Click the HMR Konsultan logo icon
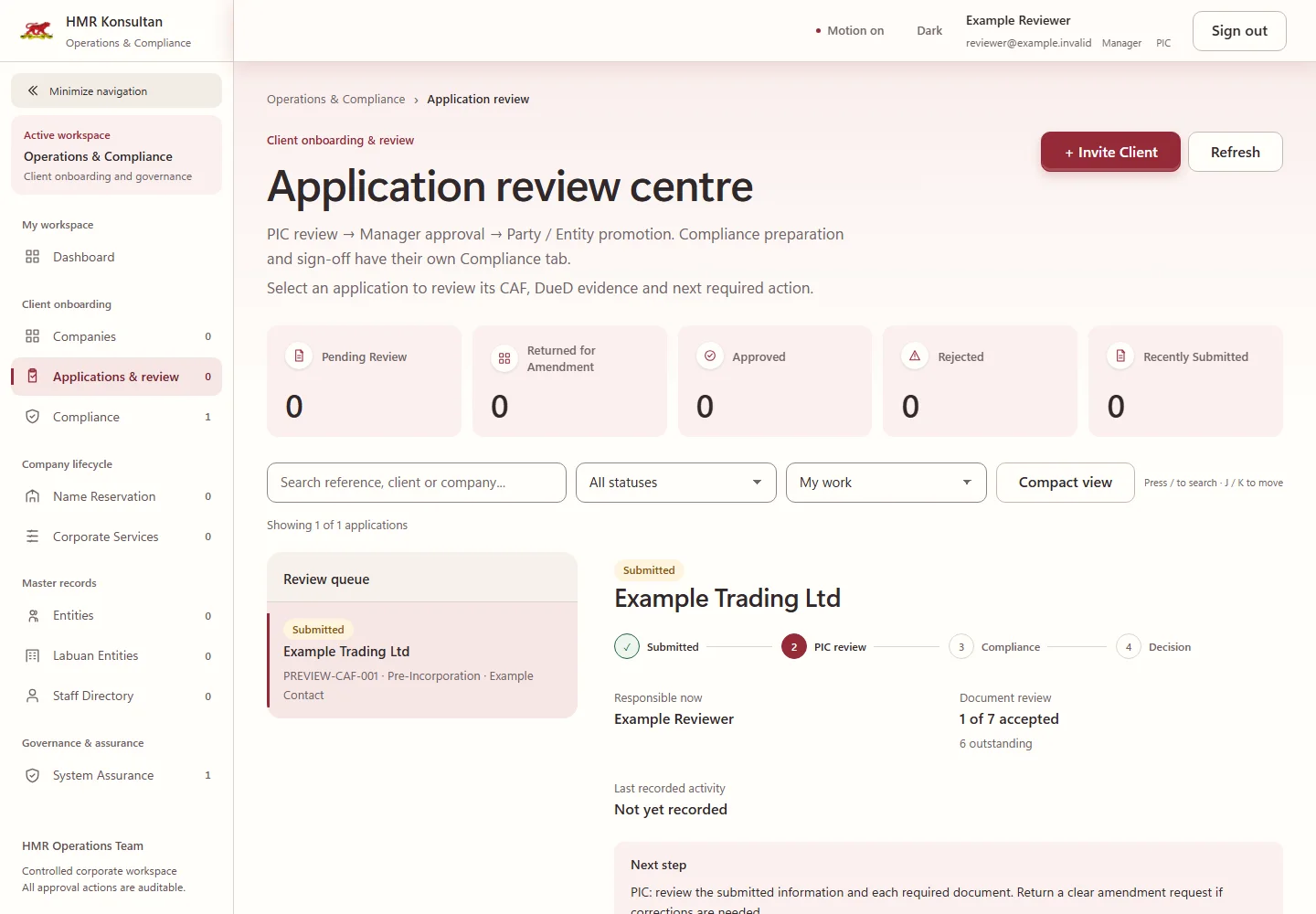 coord(37,31)
